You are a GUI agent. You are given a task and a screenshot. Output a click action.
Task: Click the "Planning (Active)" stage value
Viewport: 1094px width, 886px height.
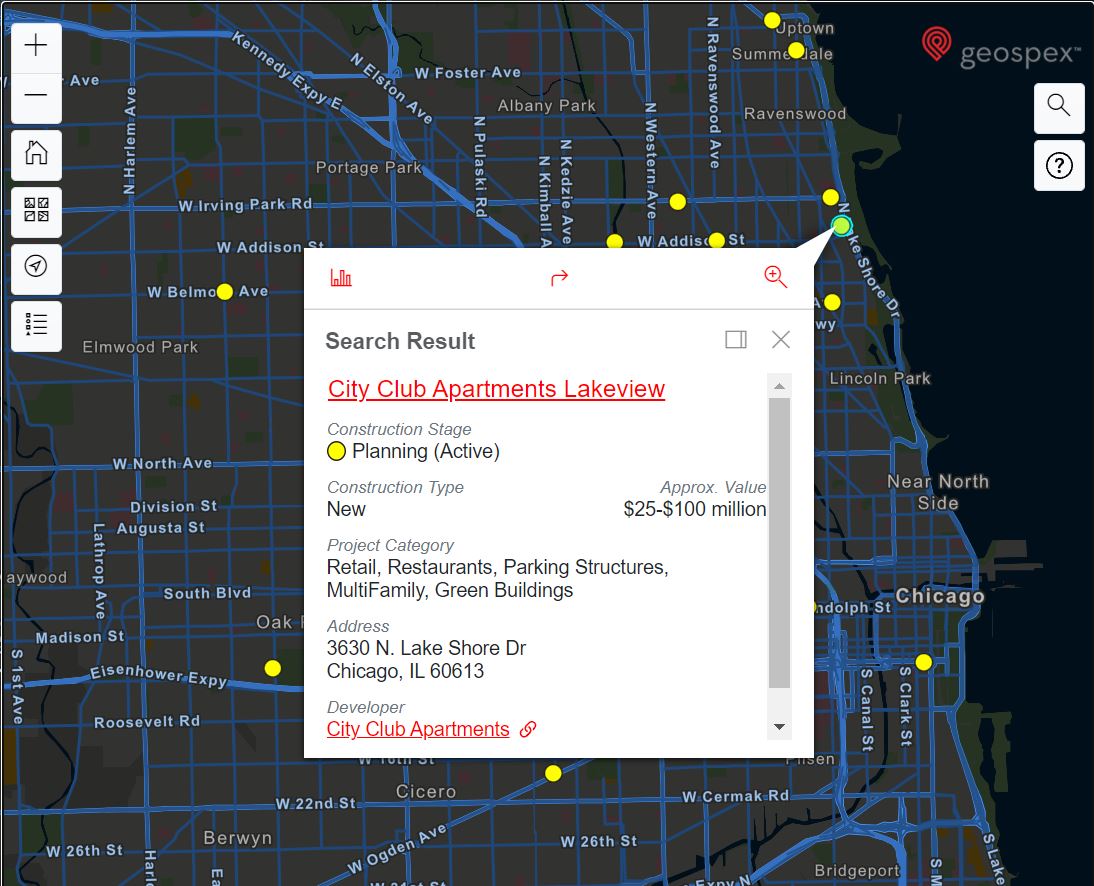426,451
